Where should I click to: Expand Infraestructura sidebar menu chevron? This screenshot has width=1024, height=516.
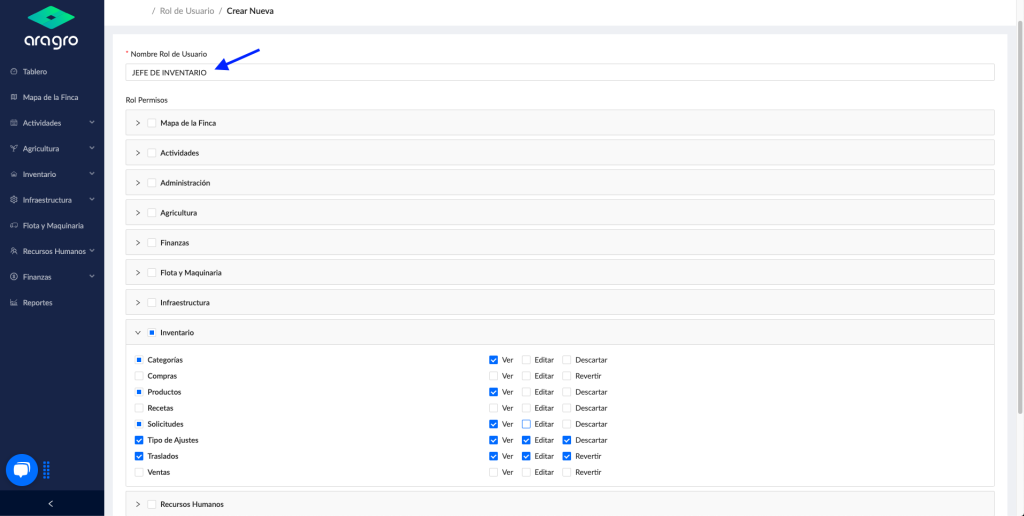(92, 199)
